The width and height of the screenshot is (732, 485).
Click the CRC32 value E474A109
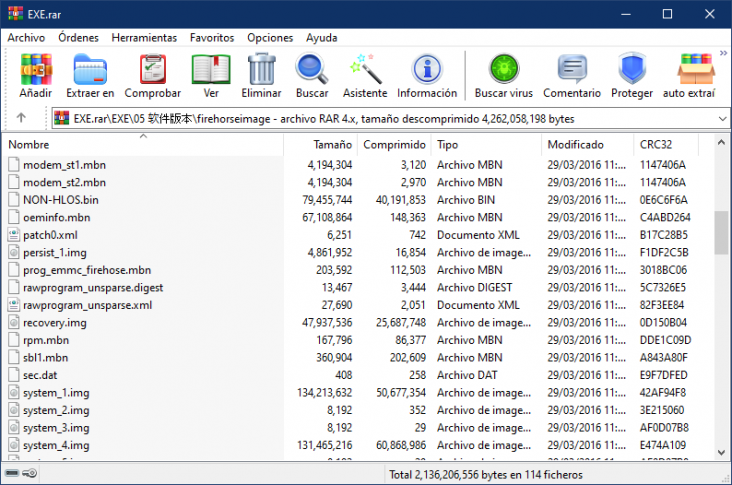(x=662, y=445)
